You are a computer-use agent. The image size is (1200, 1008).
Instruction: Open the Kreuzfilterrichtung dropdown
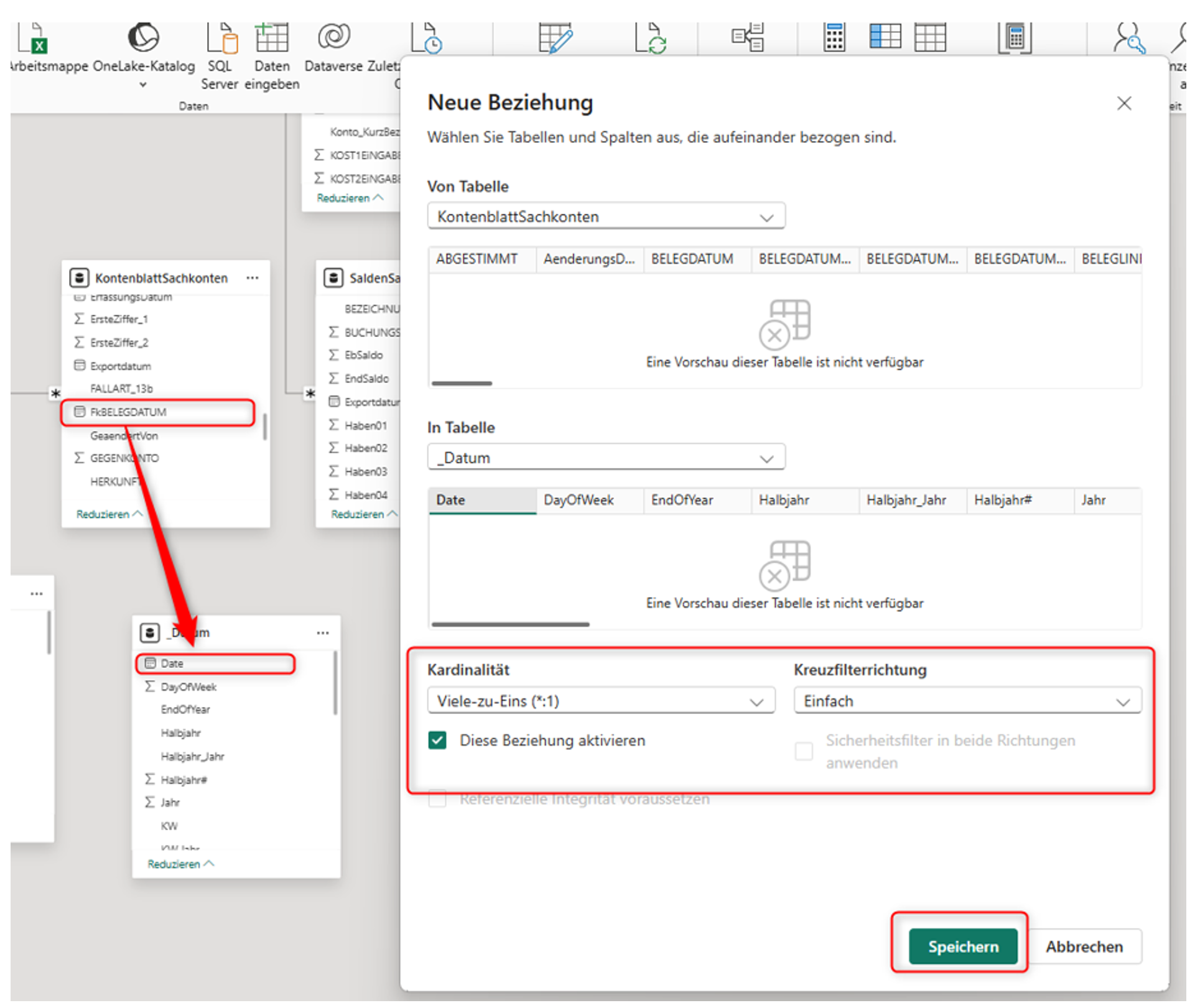(967, 701)
